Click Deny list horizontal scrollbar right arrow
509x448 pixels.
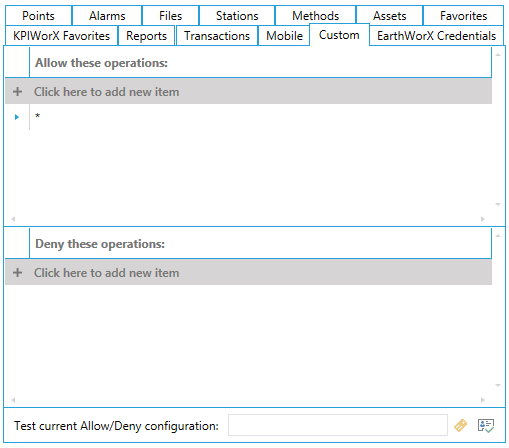click(x=483, y=400)
